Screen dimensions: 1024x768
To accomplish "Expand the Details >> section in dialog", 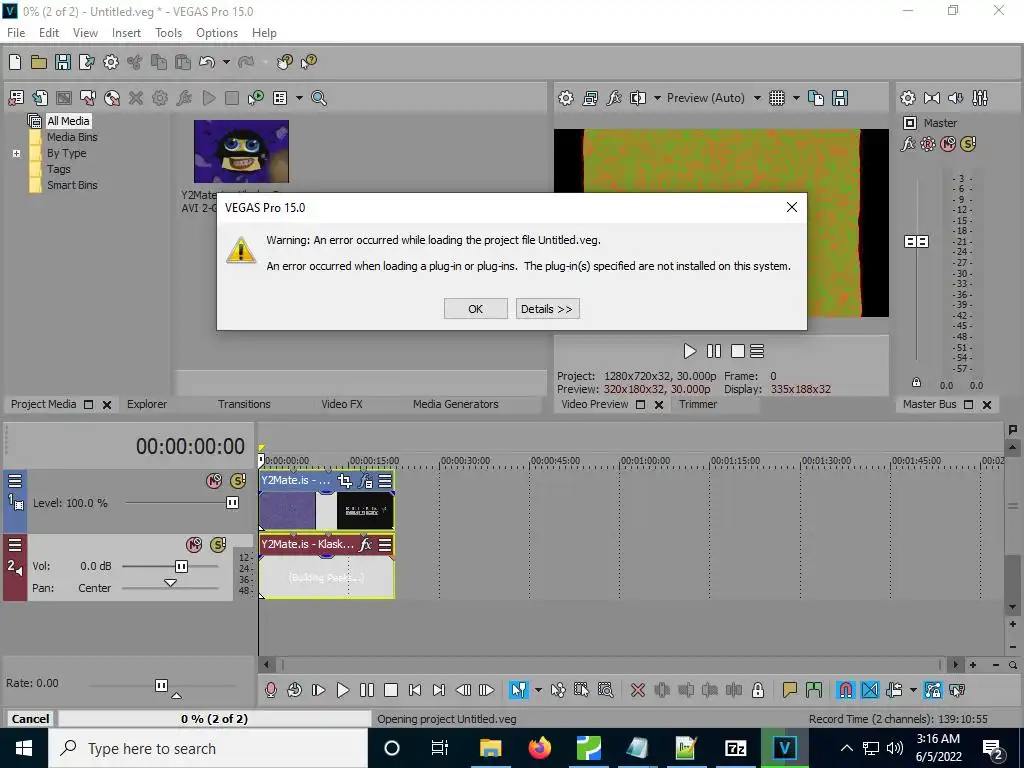I will 547,309.
